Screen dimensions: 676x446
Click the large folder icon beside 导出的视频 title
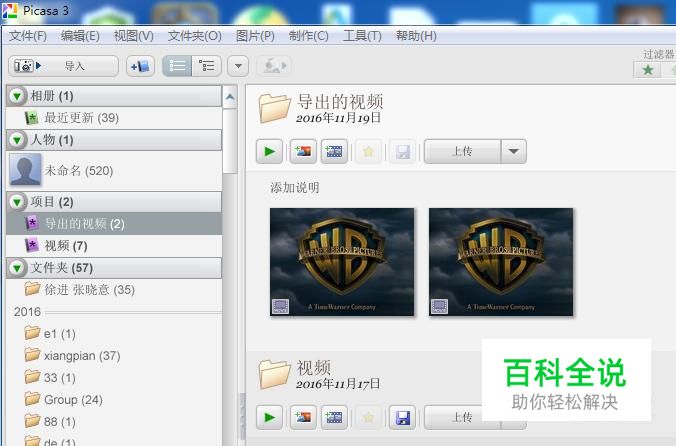274,109
